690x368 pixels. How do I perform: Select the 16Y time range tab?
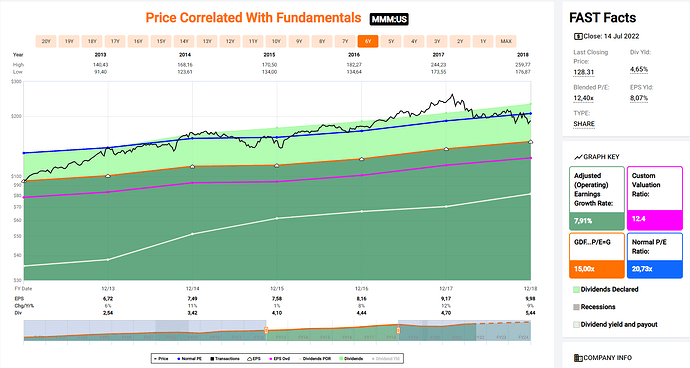pyautogui.click(x=138, y=41)
